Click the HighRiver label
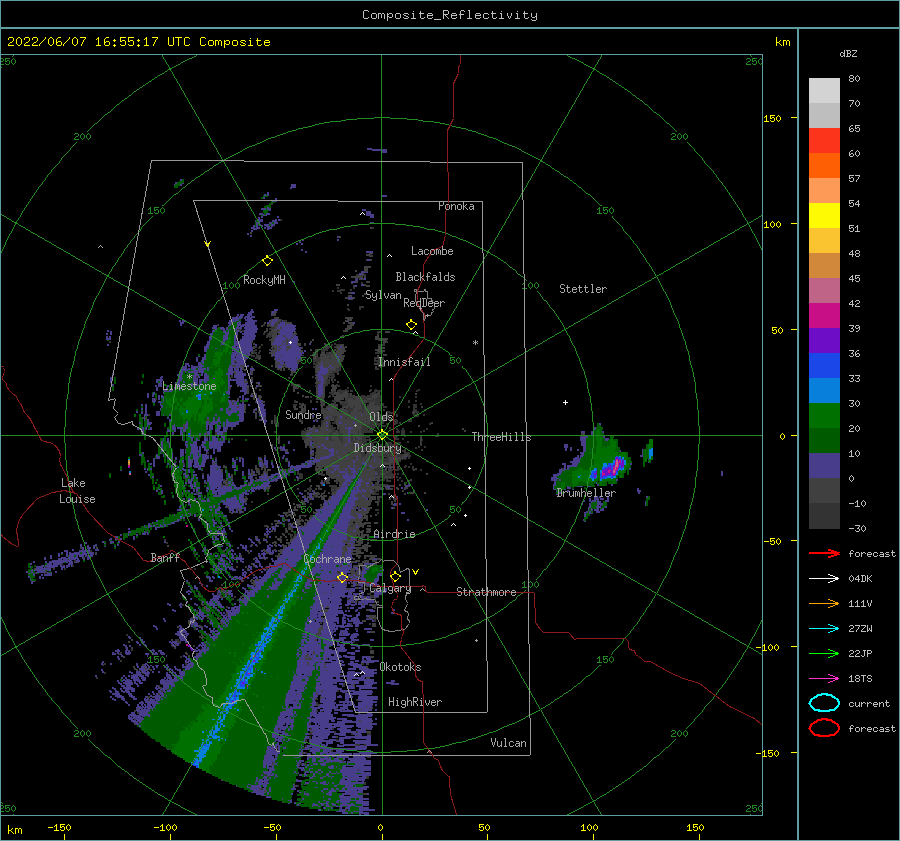The width and height of the screenshot is (900, 841). pyautogui.click(x=415, y=702)
